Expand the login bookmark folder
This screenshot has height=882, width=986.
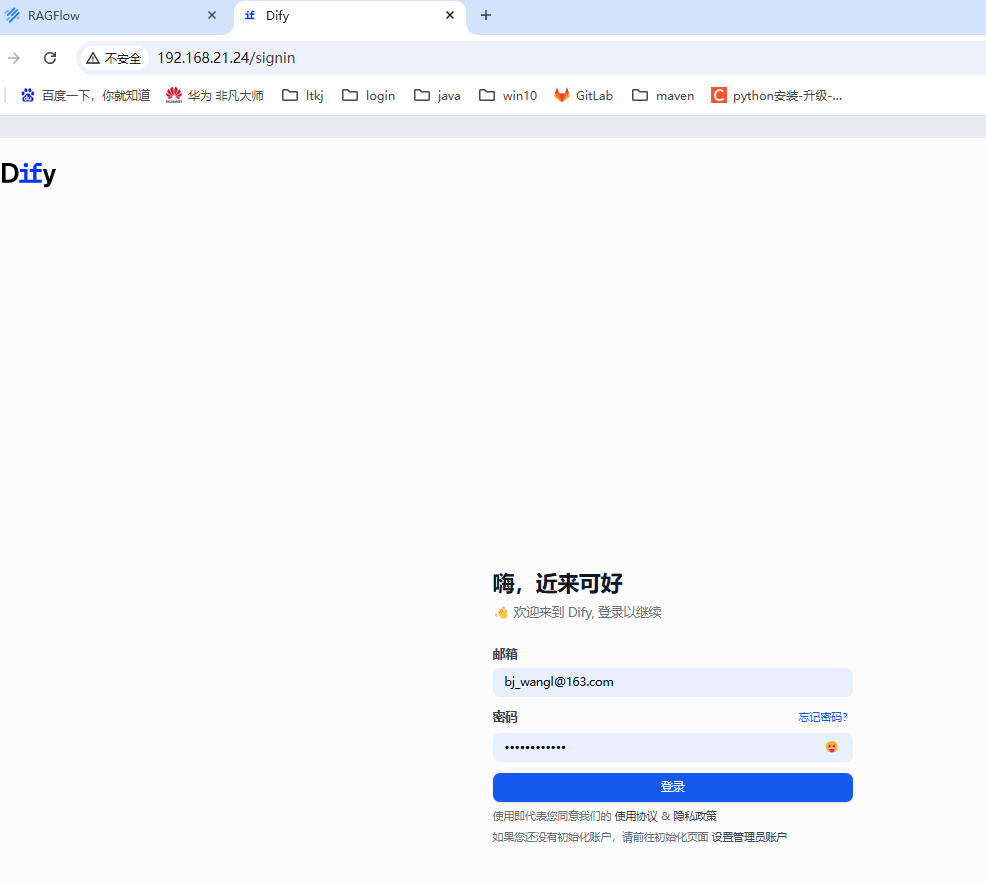point(368,95)
